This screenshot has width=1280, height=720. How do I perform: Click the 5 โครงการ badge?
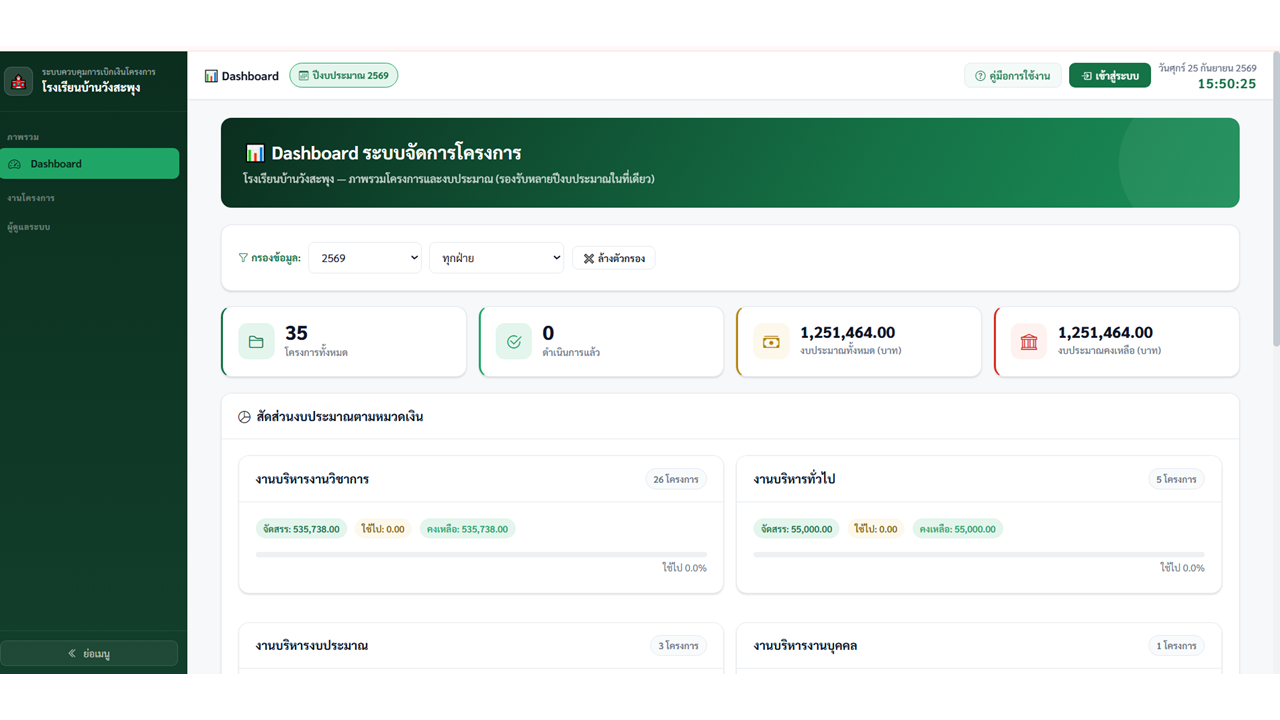tap(1177, 480)
